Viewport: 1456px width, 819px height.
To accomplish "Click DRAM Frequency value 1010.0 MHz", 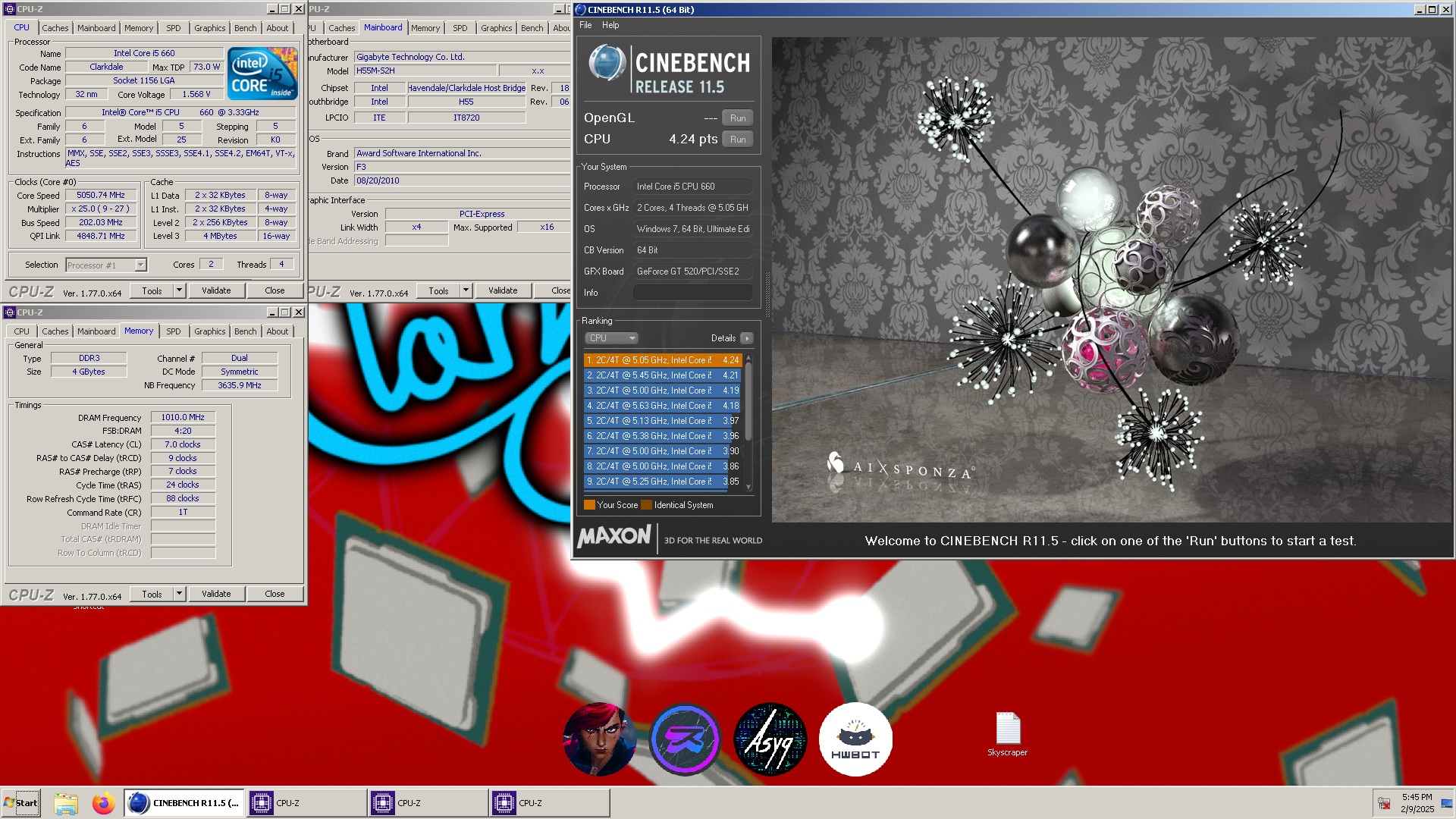I will pyautogui.click(x=183, y=417).
